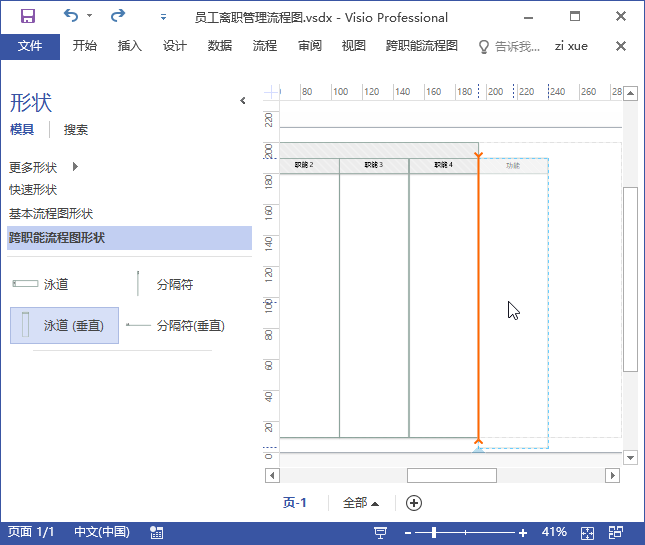This screenshot has width=645, height=545.
Task: Switch to the 视图 ribbon tab
Action: (x=354, y=46)
